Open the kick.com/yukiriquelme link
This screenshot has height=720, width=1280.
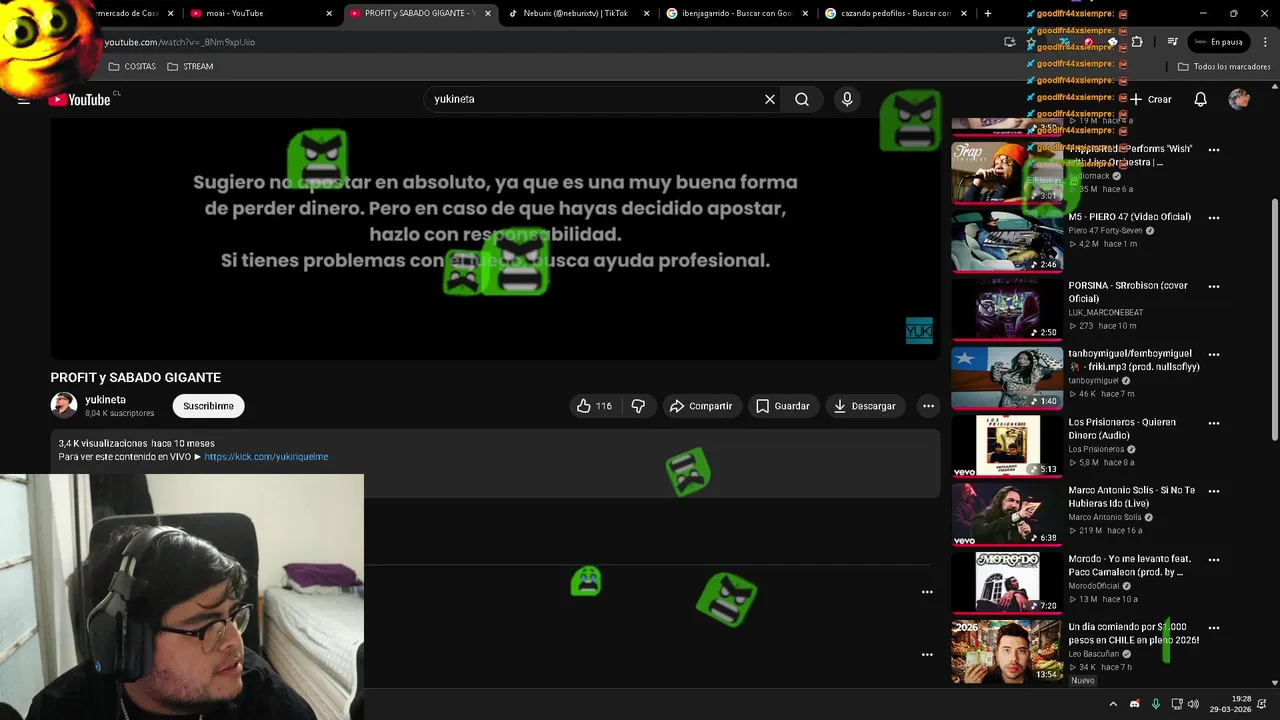pyautogui.click(x=266, y=457)
